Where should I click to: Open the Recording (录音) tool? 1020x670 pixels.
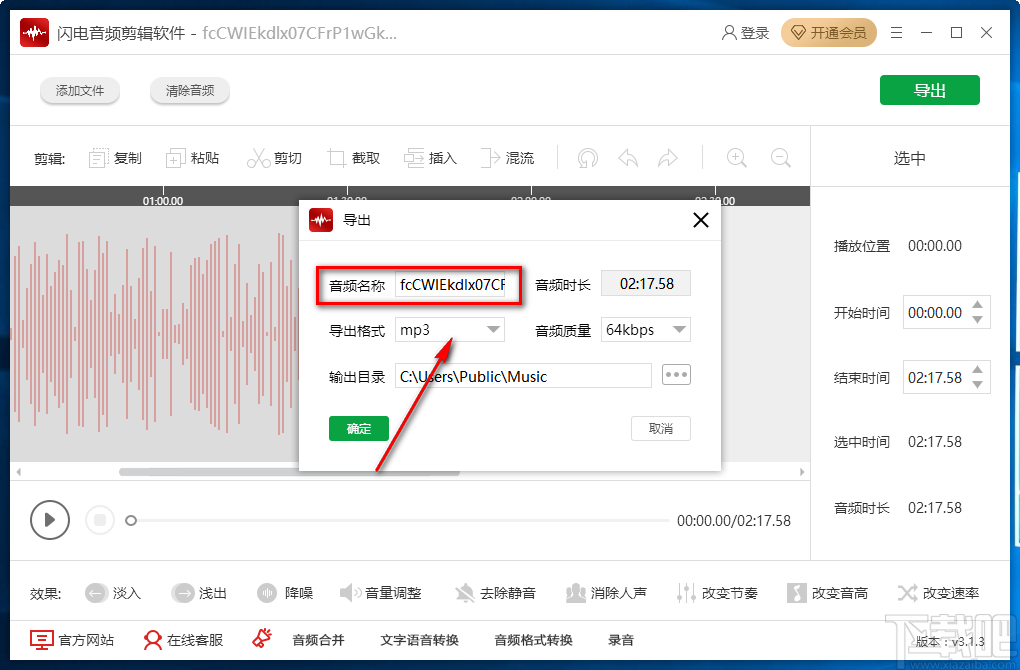(621, 640)
